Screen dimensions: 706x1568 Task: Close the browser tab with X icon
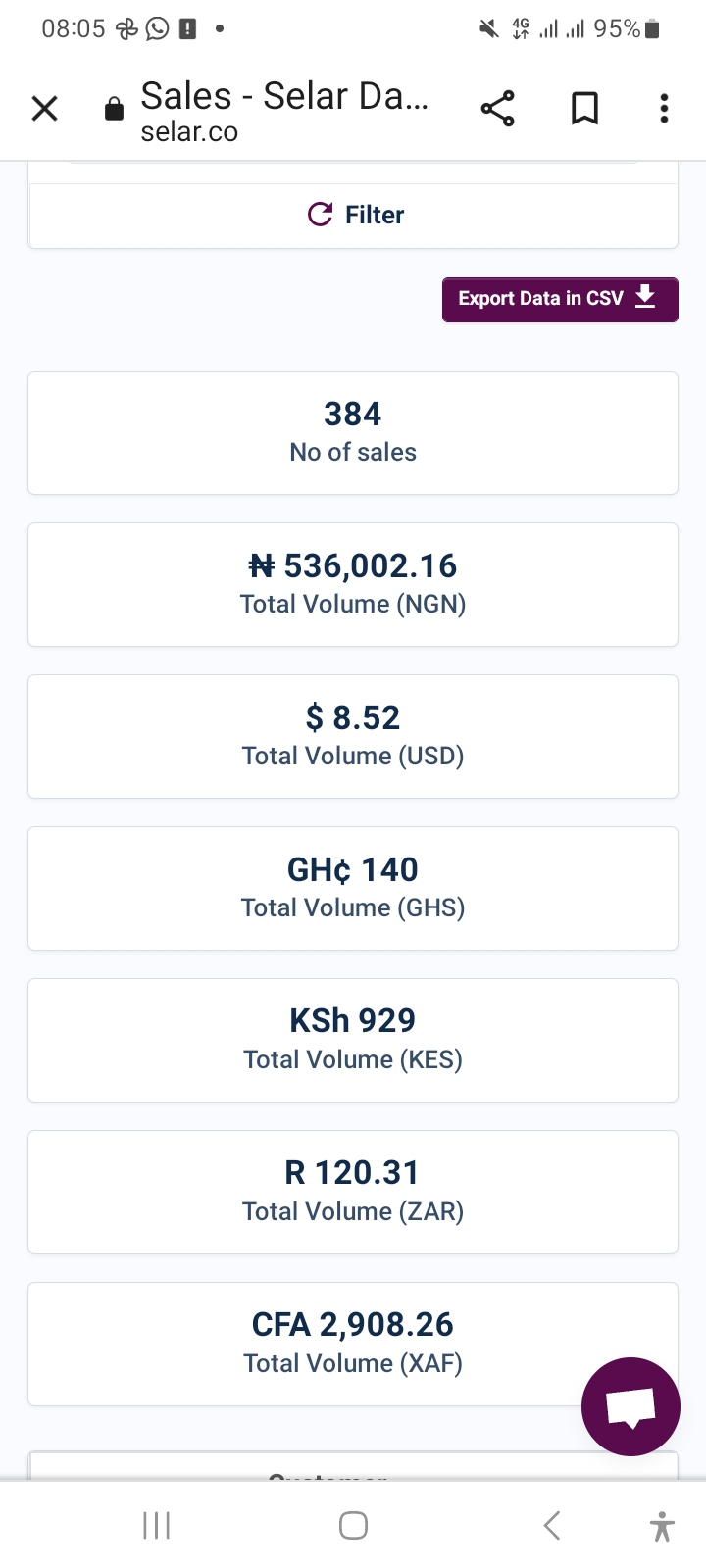pos(45,108)
